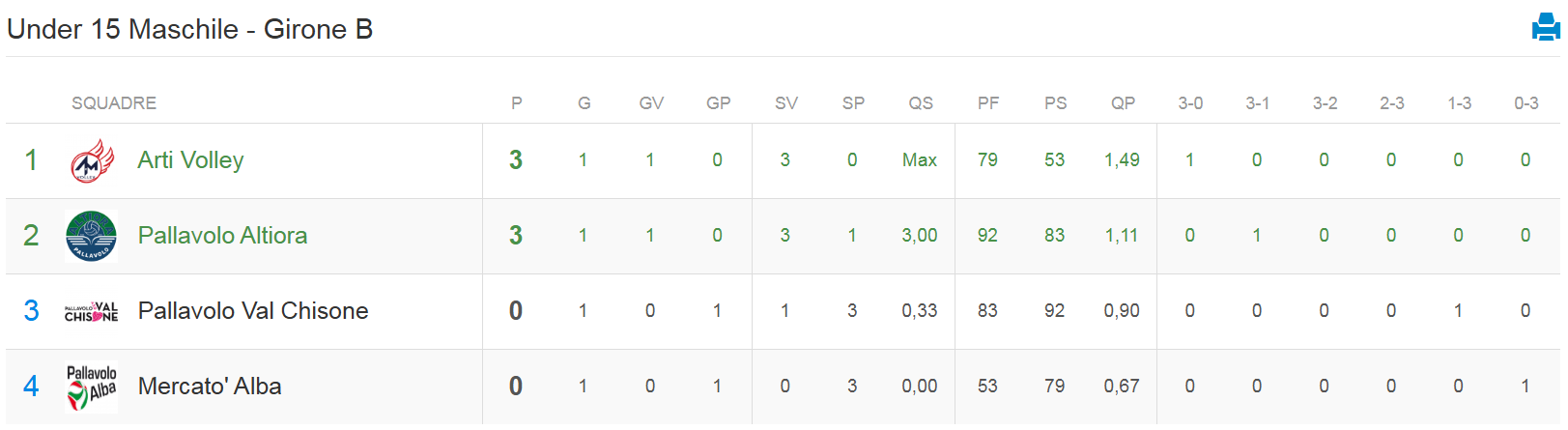Click the 3-0 results column header
Viewport: 1568px width, 430px height.
[1190, 103]
